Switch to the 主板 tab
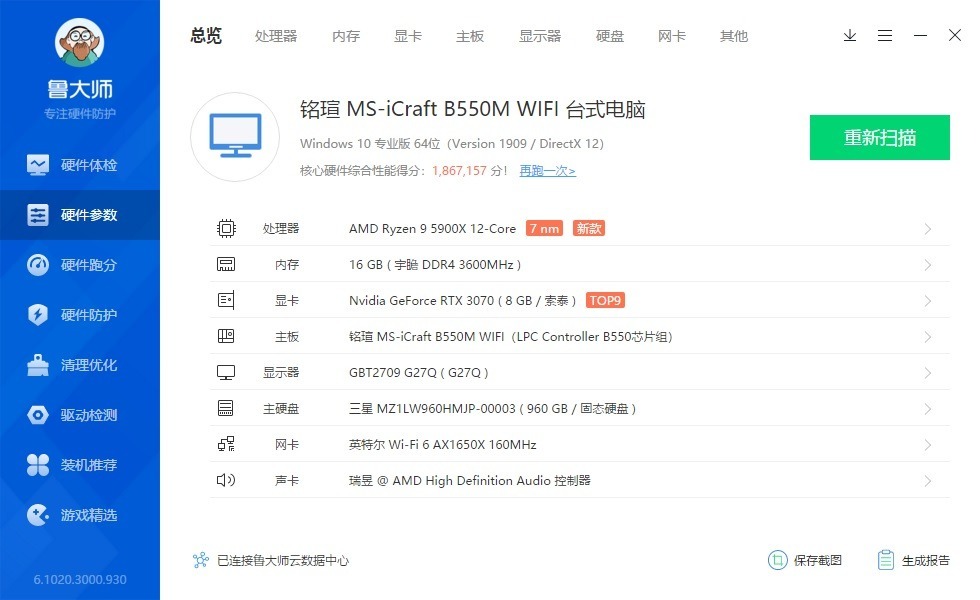980x600 pixels. [x=469, y=36]
